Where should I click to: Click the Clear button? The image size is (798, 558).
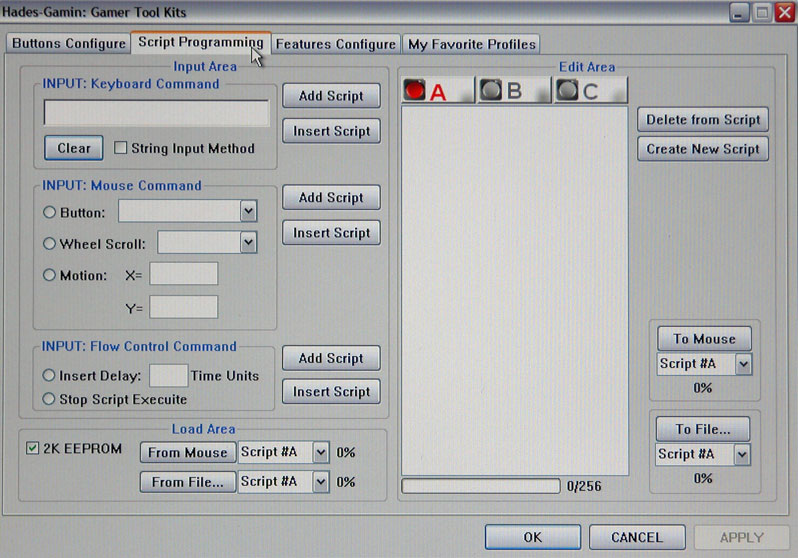(x=74, y=148)
